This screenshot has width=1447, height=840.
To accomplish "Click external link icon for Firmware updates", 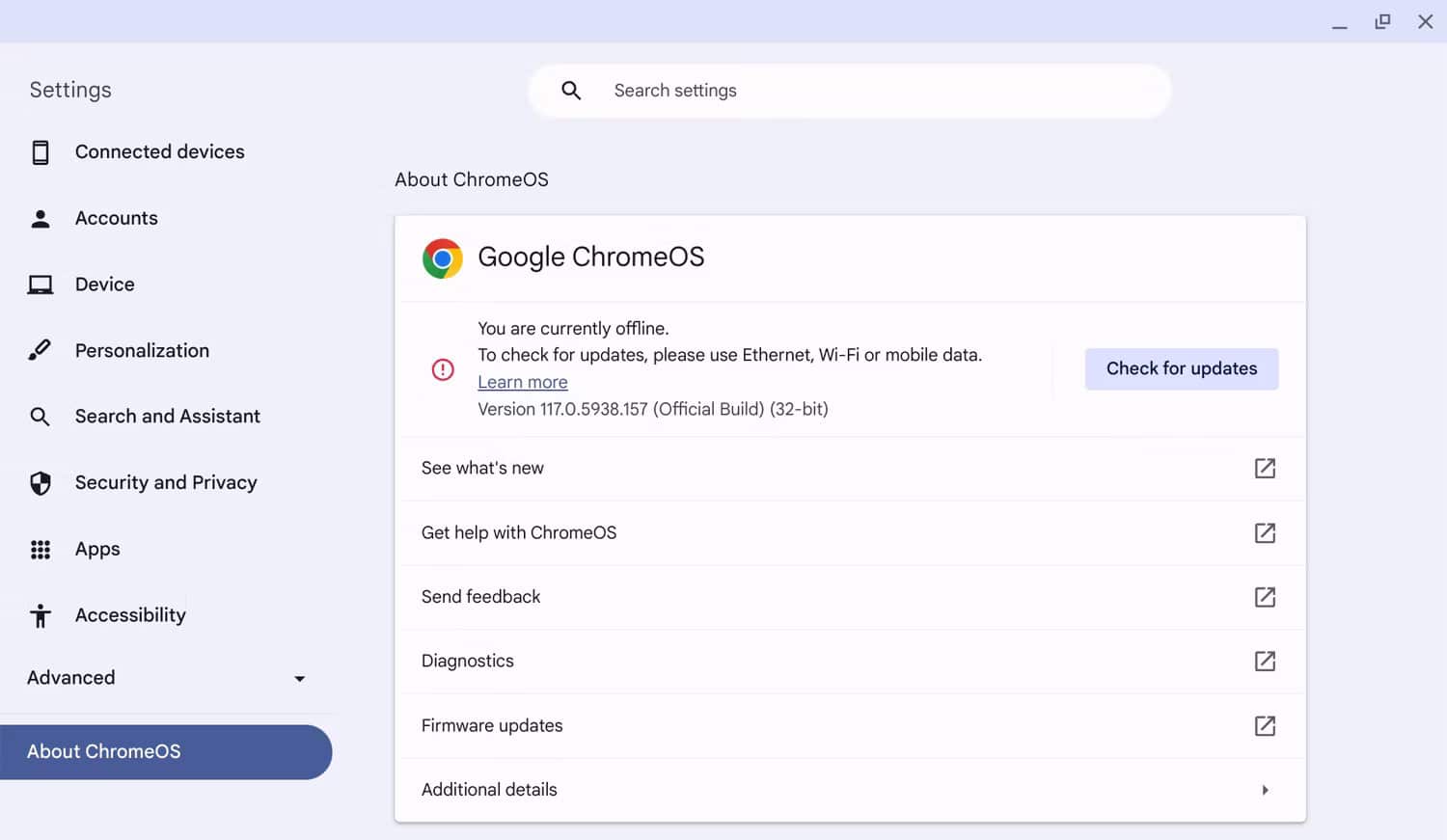I will [x=1265, y=726].
